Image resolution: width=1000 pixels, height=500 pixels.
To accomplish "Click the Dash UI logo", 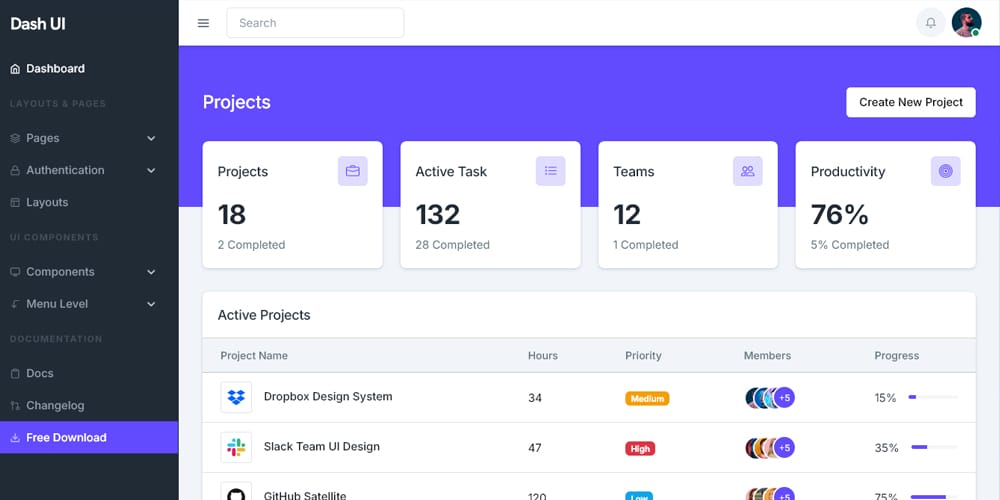I will pyautogui.click(x=38, y=24).
